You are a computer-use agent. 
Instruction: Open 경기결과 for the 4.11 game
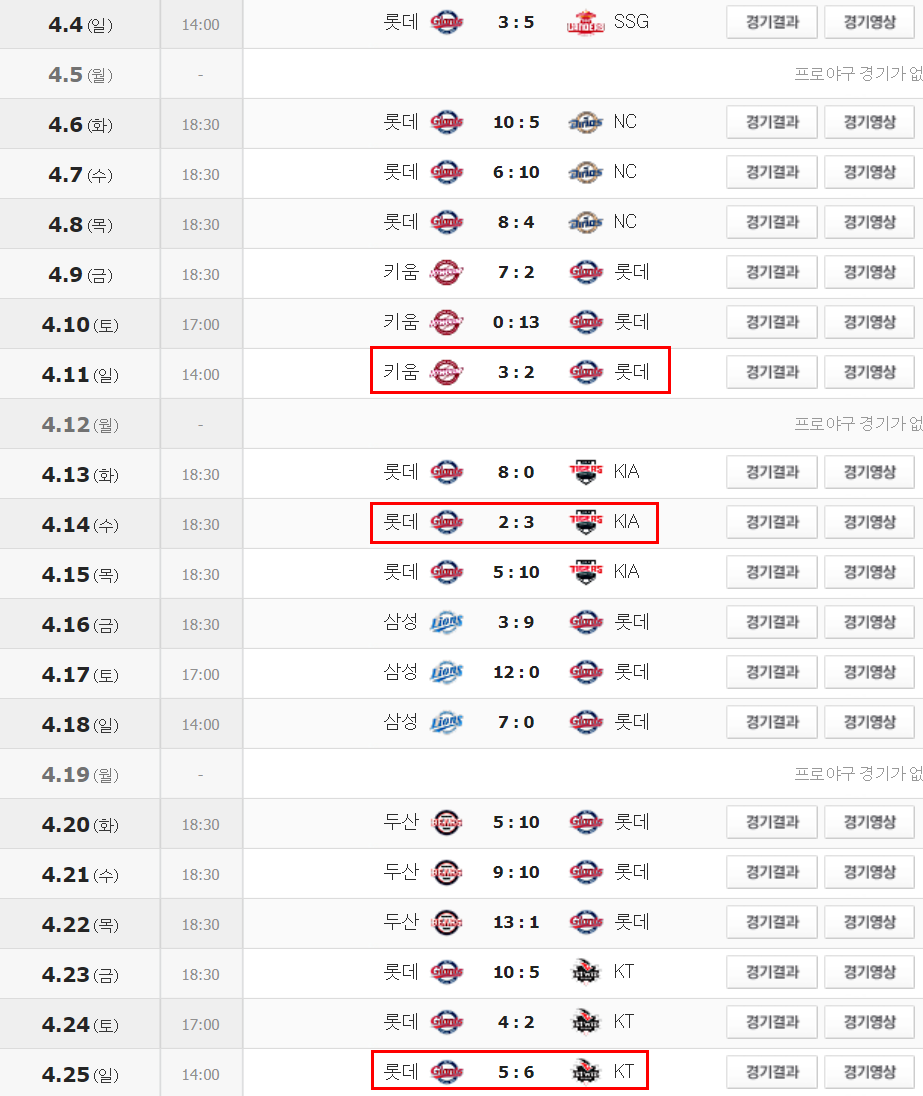coord(772,372)
